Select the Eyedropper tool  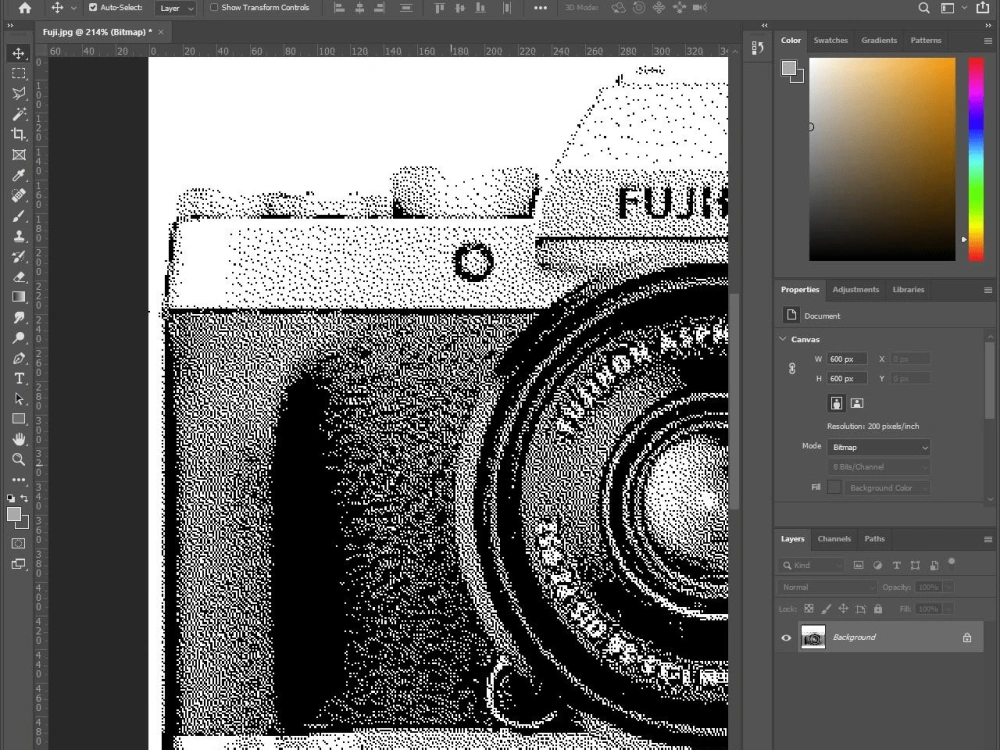[x=18, y=175]
